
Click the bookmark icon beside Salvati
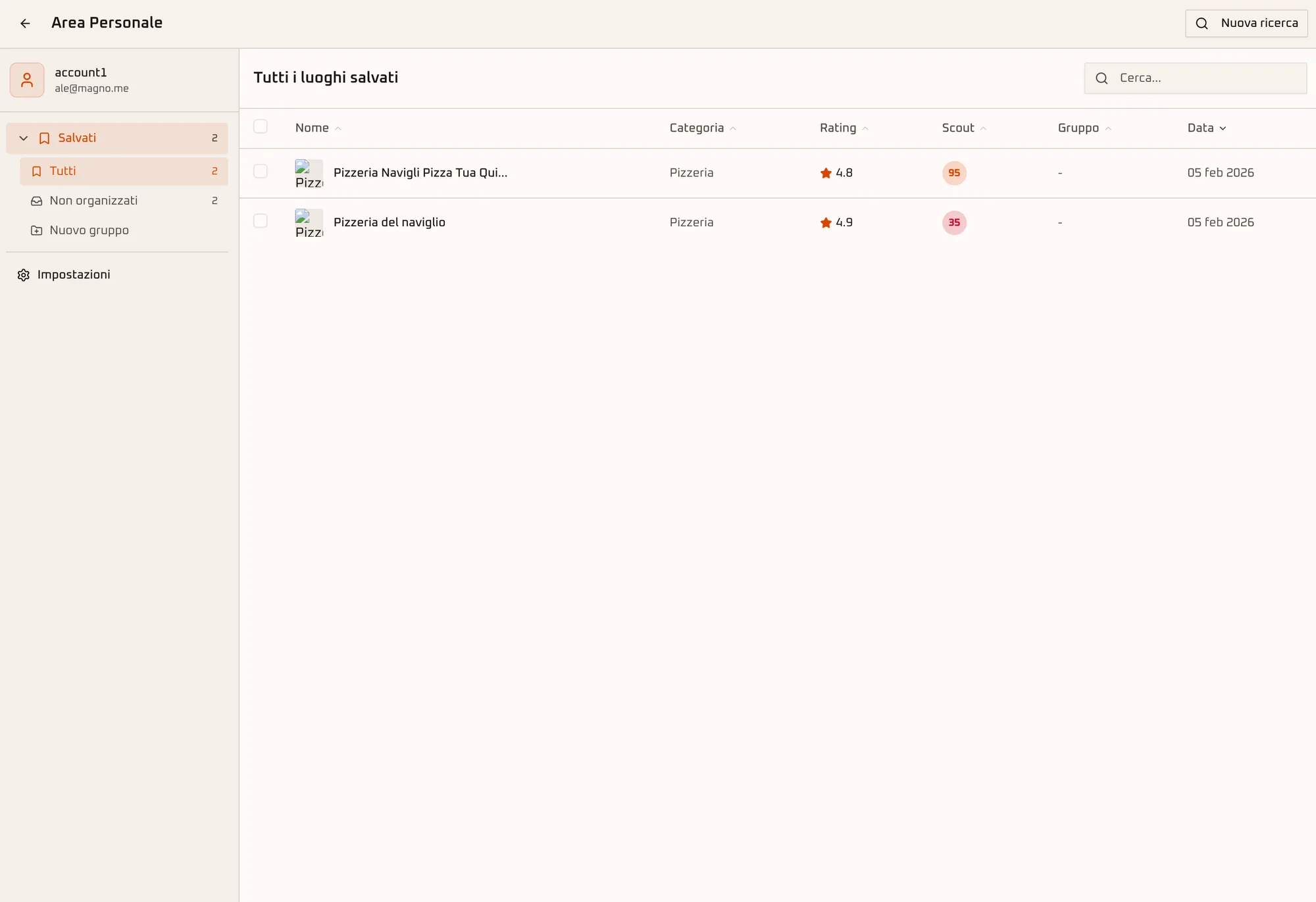click(44, 138)
